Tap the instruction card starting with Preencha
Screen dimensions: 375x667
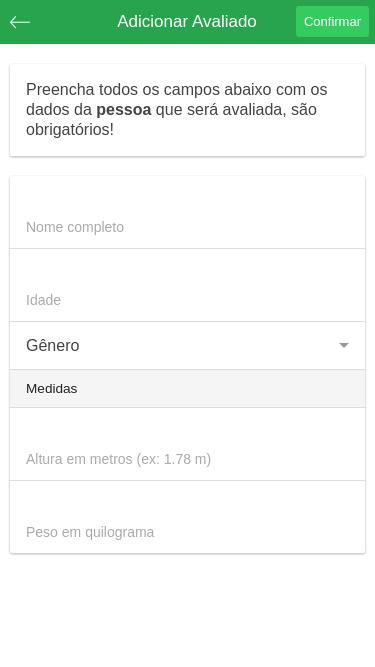tap(188, 110)
